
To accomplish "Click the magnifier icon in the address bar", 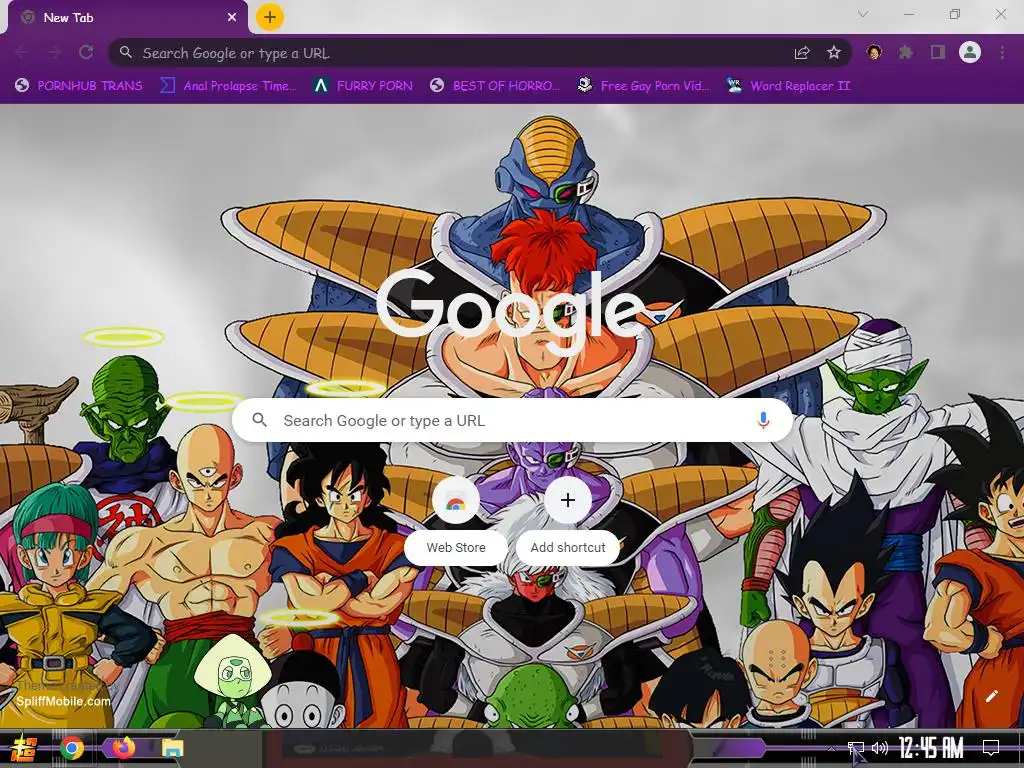I will click(126, 52).
